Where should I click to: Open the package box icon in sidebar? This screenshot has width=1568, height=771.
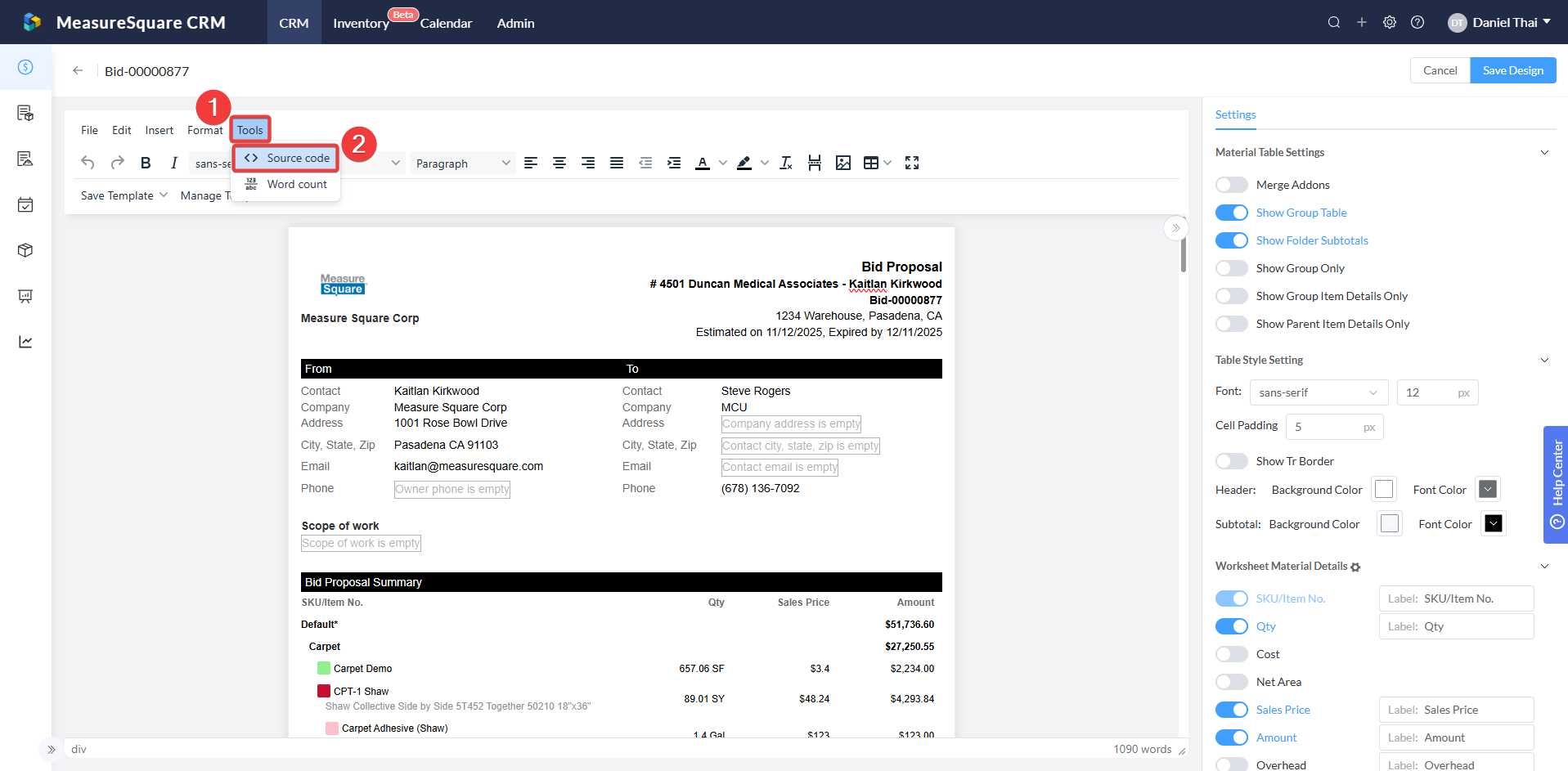coord(25,250)
